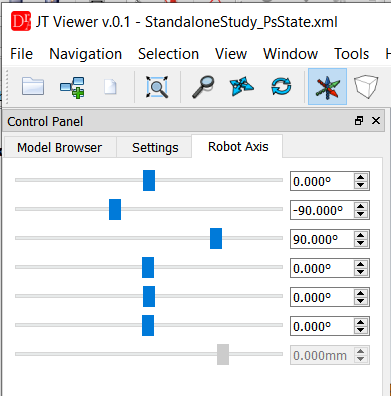The width and height of the screenshot is (391, 396).
Task: Toggle the coordinate axes display icon
Action: (327, 87)
